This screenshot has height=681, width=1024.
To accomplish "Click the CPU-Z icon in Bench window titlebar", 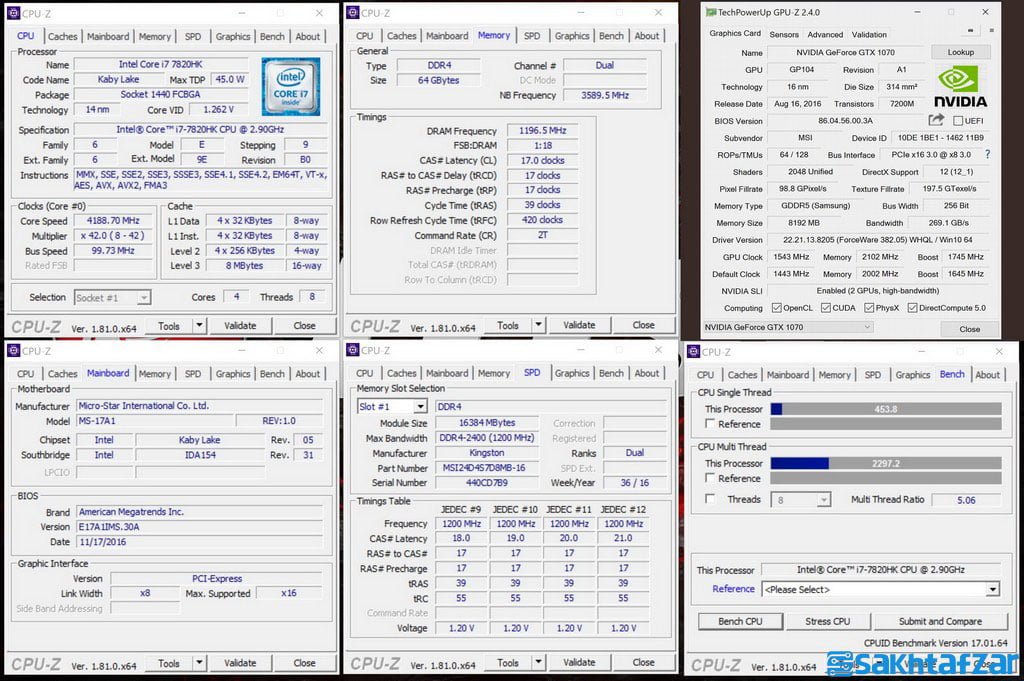I will [692, 351].
